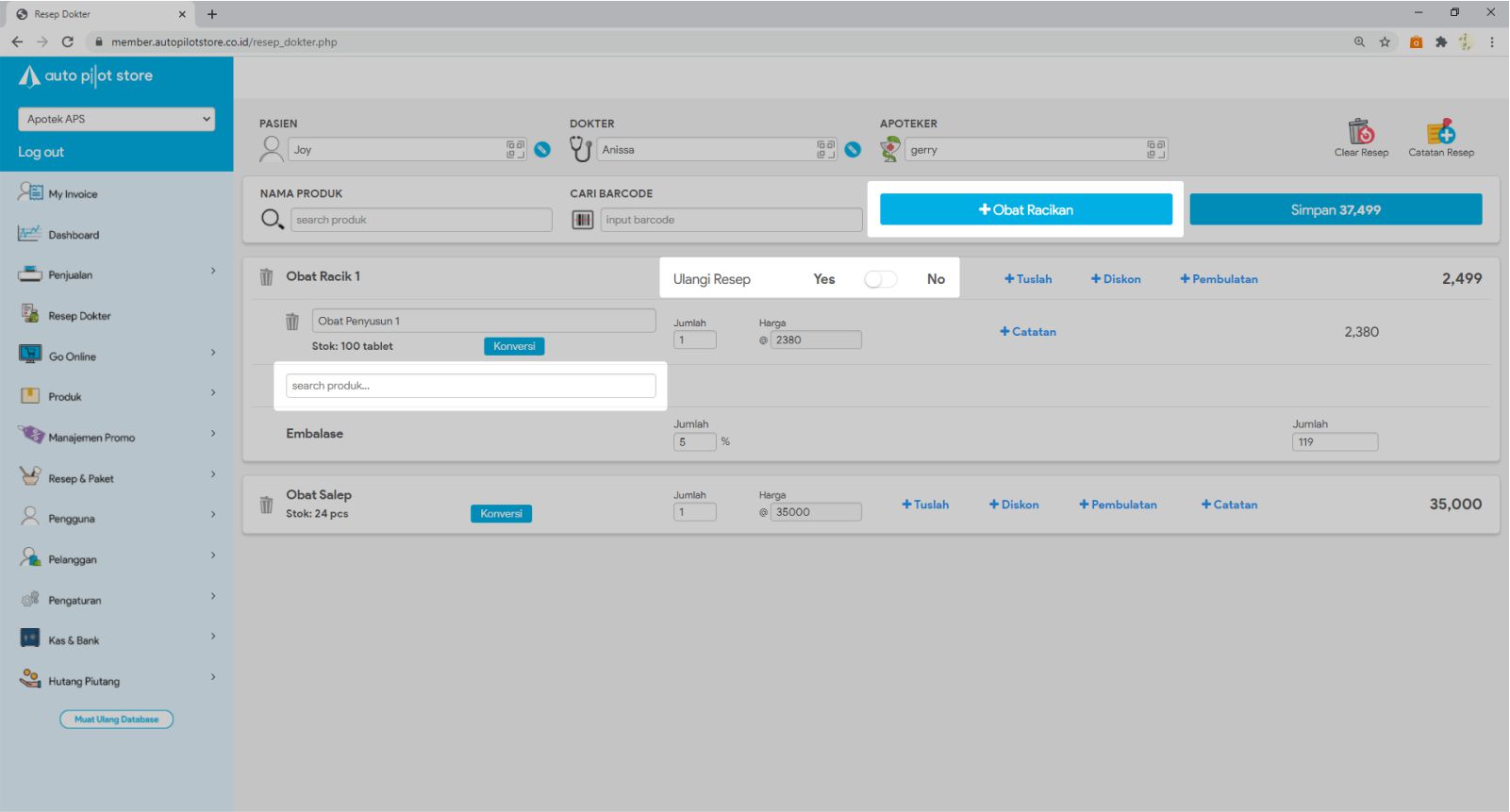
Task: Click the QR scan icon in Pasien field
Action: click(x=515, y=149)
